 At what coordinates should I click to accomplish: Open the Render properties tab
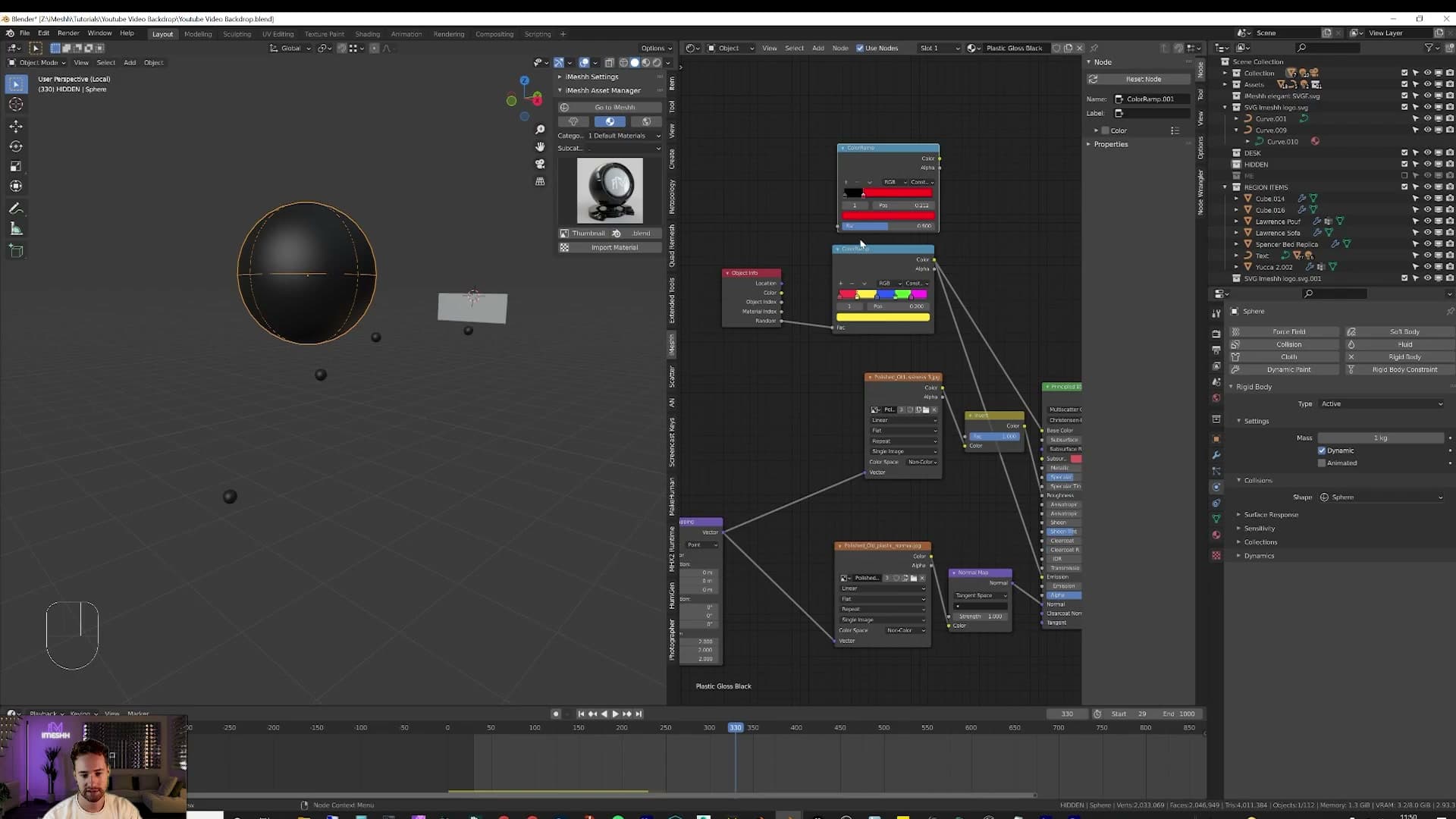(x=1216, y=334)
